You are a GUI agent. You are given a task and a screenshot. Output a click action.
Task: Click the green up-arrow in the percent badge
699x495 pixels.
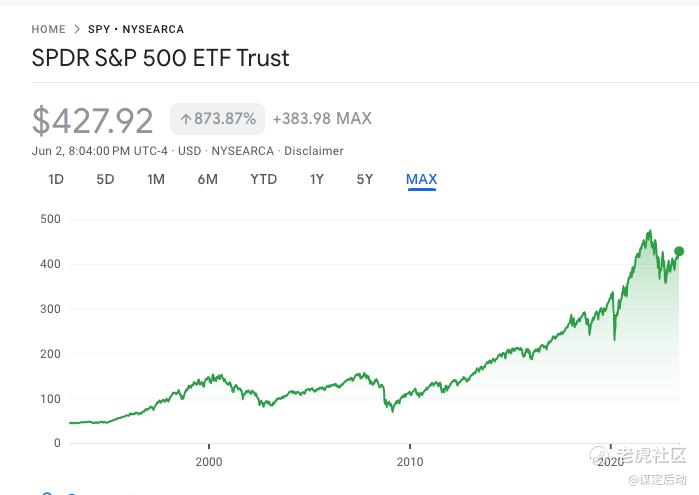point(185,119)
